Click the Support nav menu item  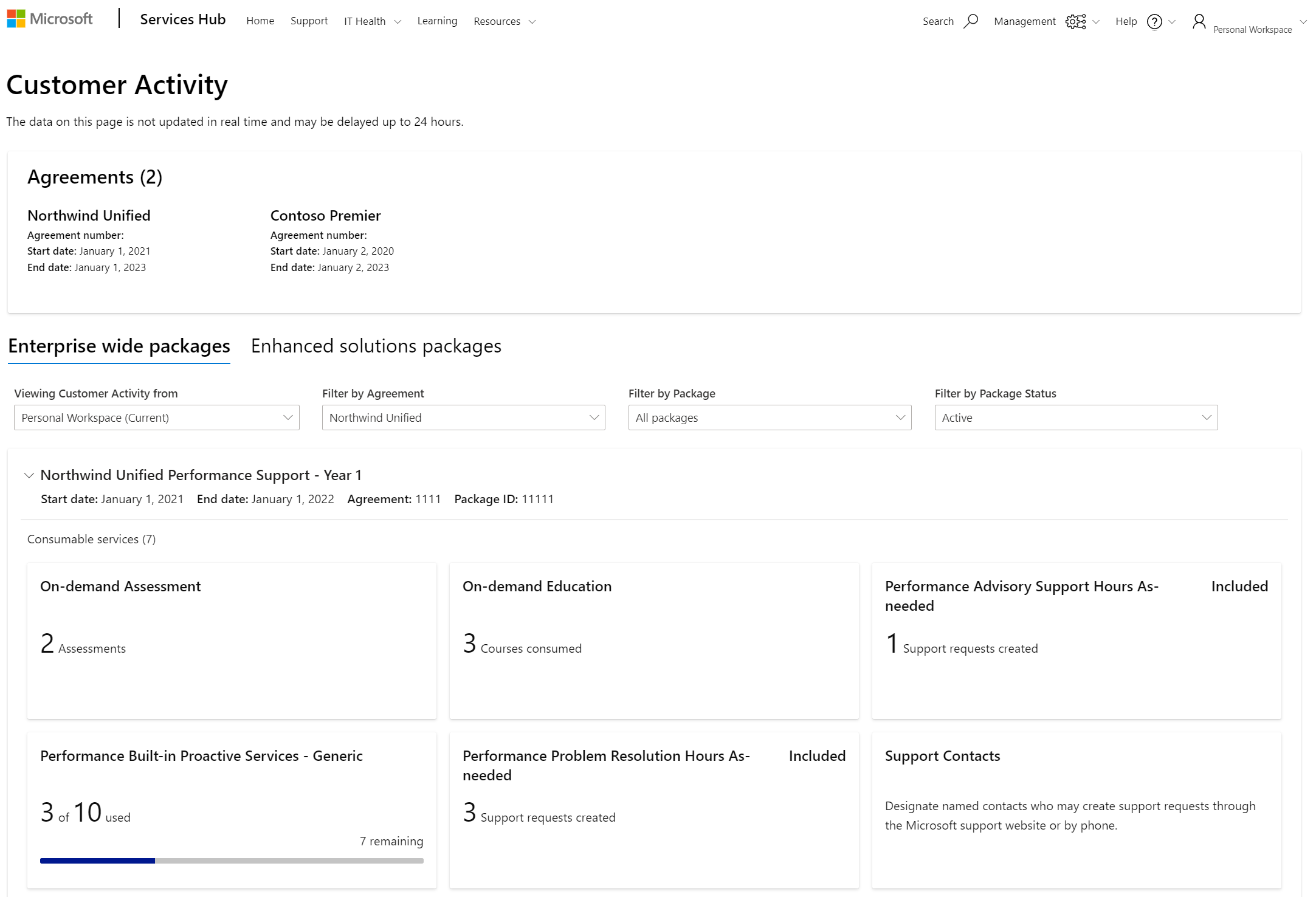[308, 20]
